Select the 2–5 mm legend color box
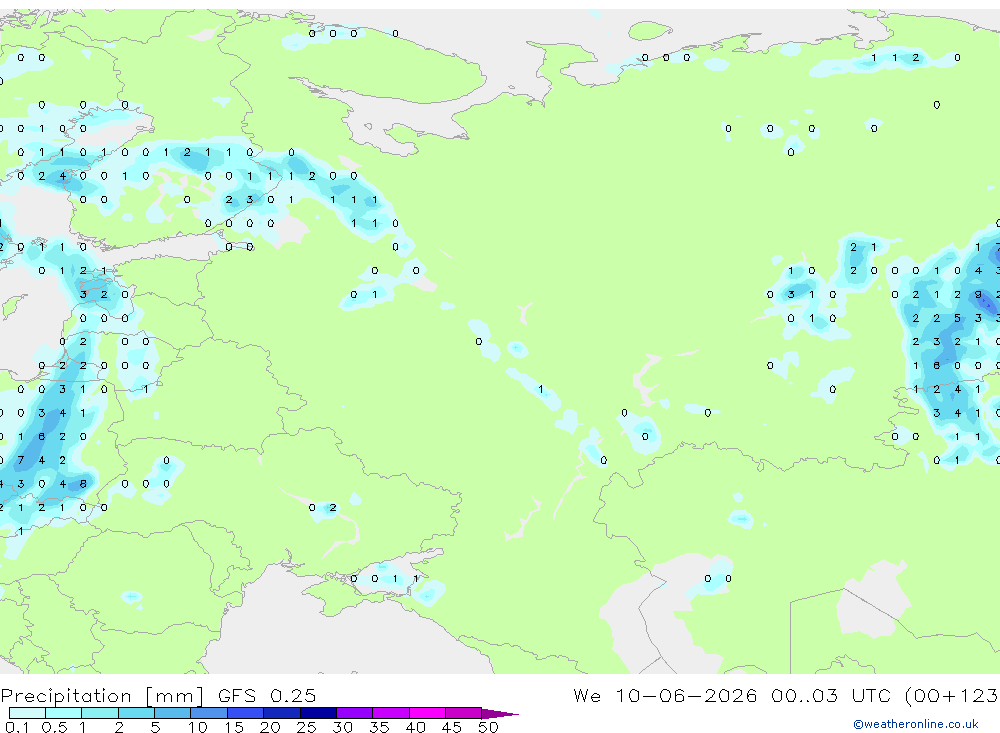This screenshot has height=733, width=1000. (x=136, y=713)
